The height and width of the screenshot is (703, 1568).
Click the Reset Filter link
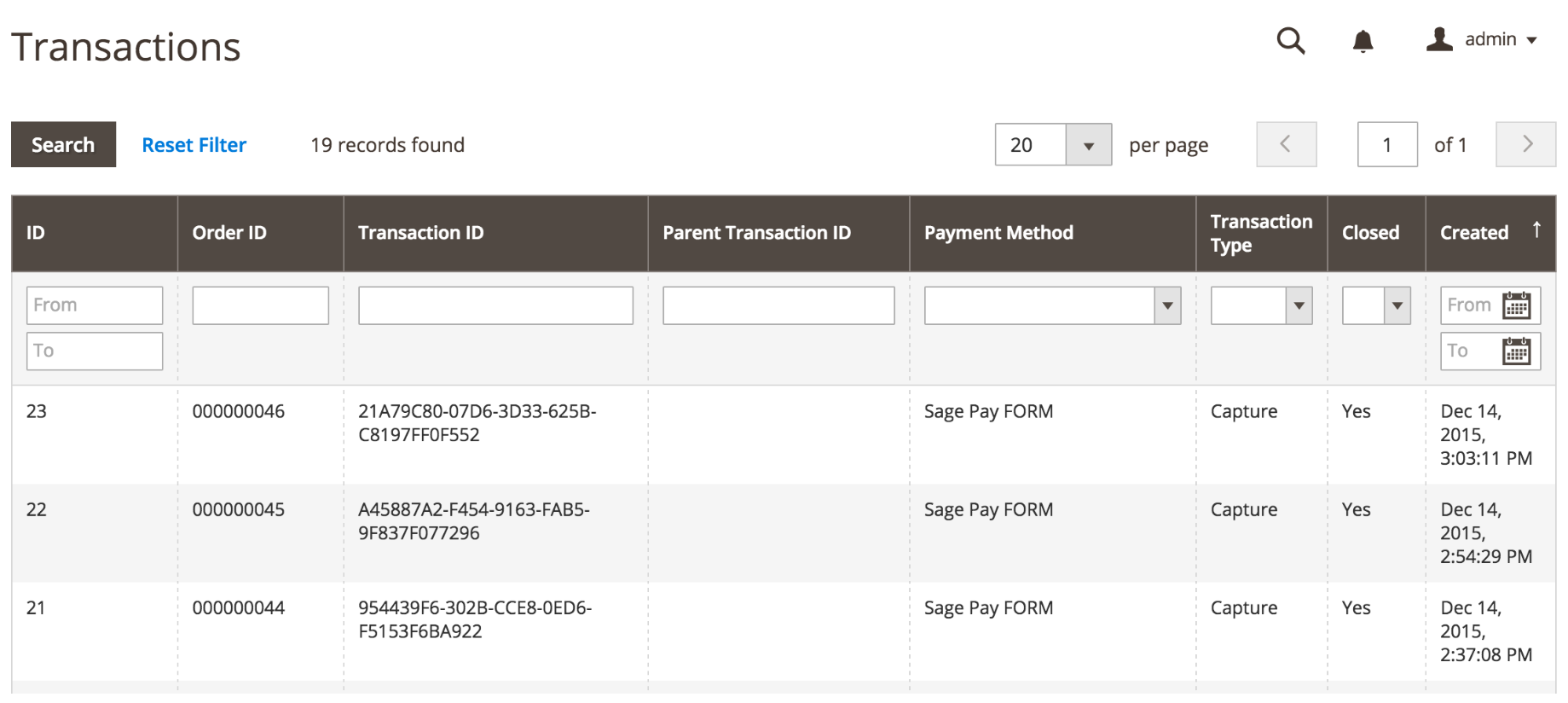click(x=194, y=145)
